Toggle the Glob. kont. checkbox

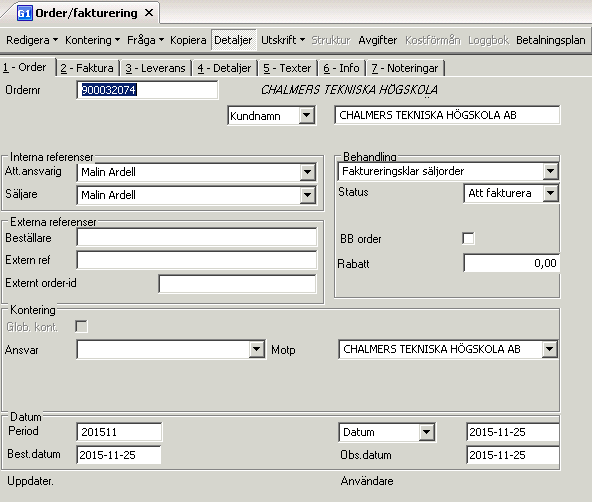[81, 326]
